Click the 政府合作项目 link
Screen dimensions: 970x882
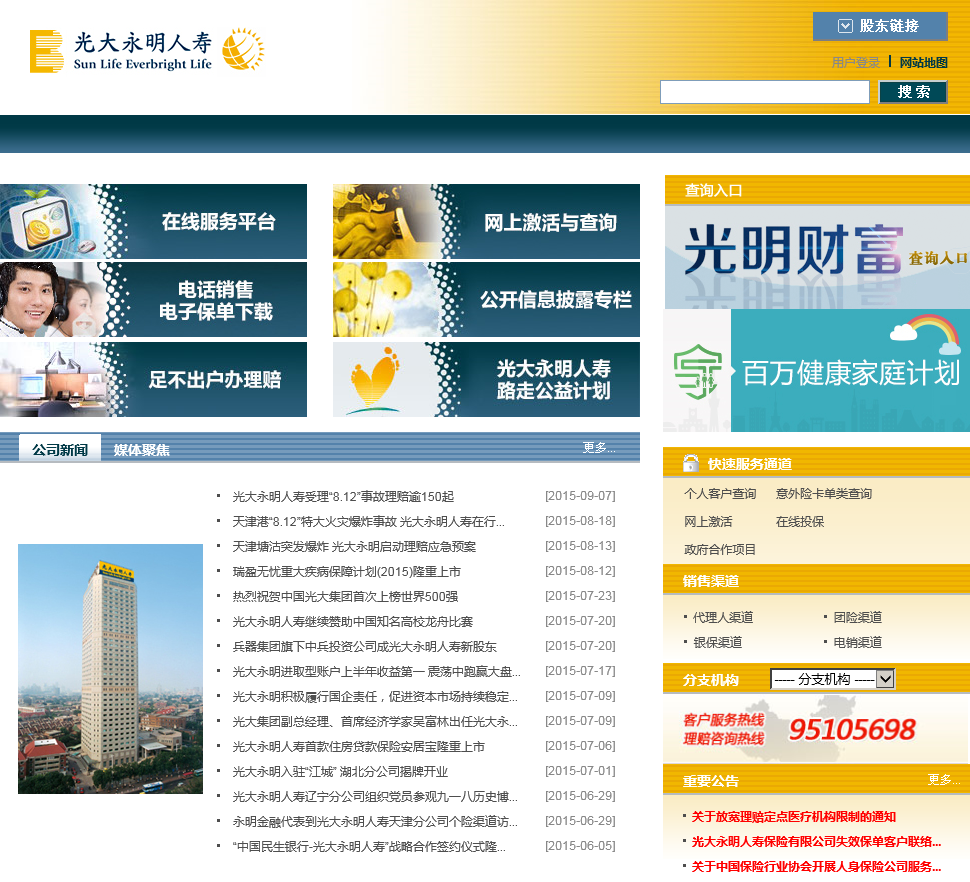720,549
